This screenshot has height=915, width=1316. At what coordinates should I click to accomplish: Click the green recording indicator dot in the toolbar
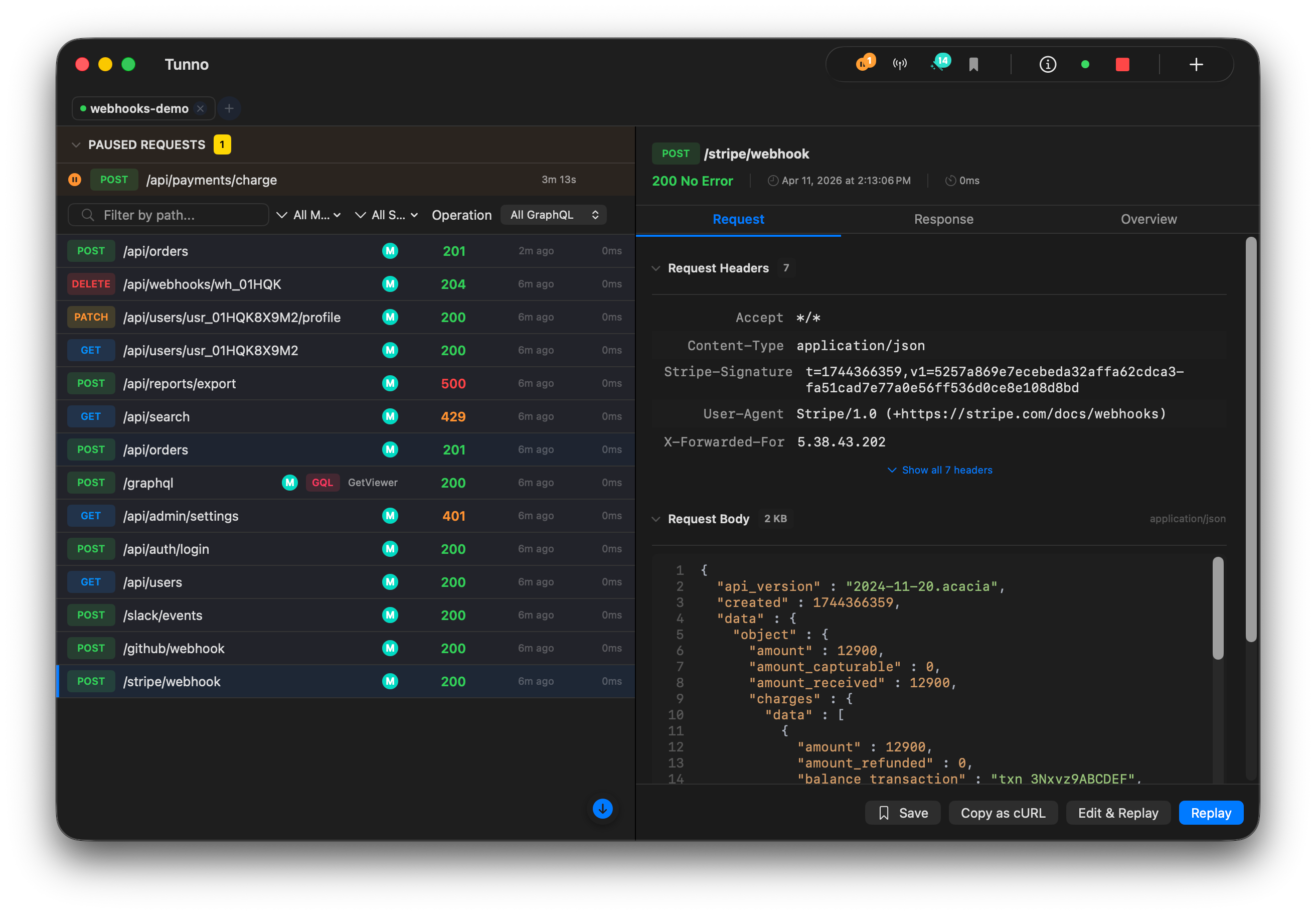[1085, 64]
